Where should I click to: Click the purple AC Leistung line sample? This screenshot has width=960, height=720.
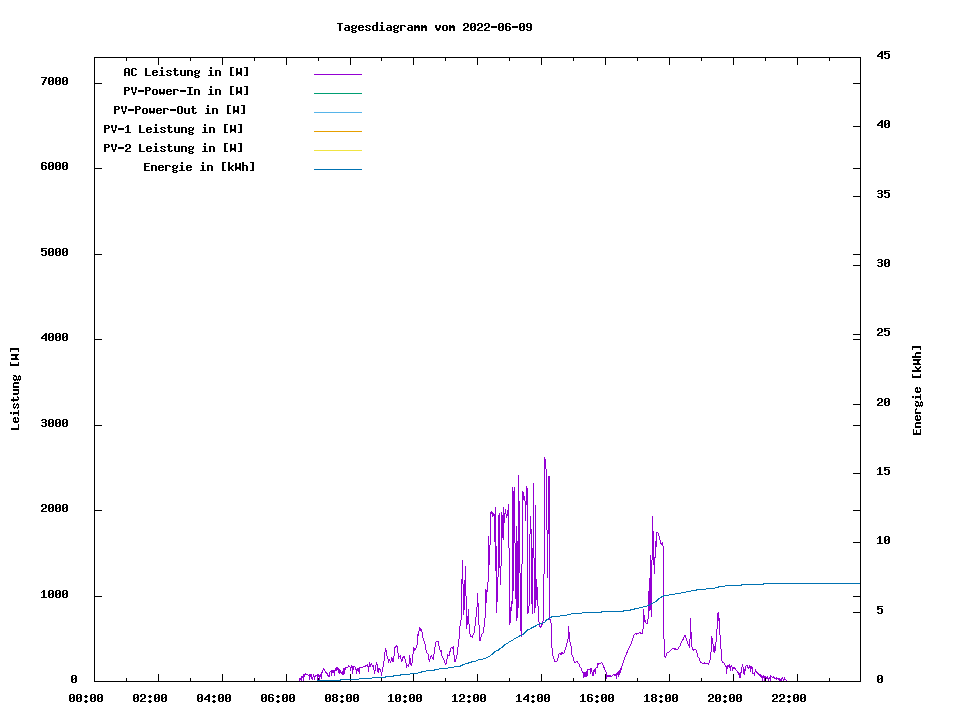337,74
